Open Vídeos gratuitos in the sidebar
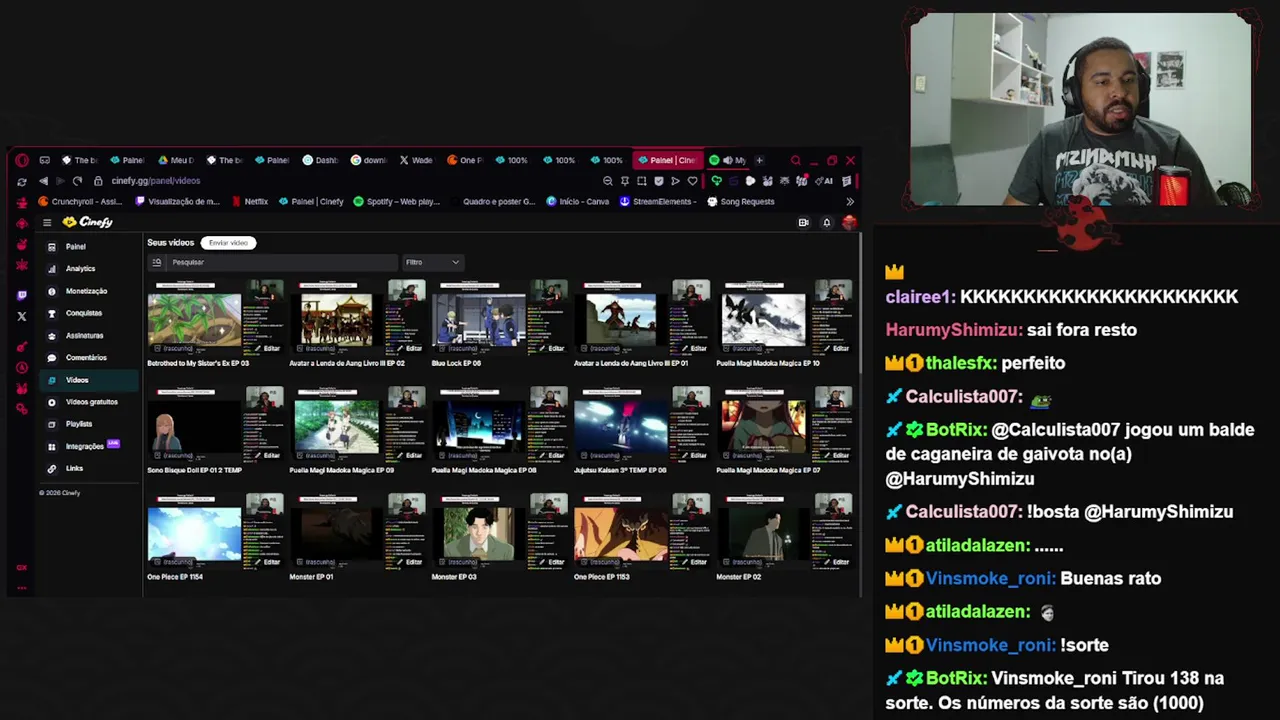The height and width of the screenshot is (720, 1280). 89,402
